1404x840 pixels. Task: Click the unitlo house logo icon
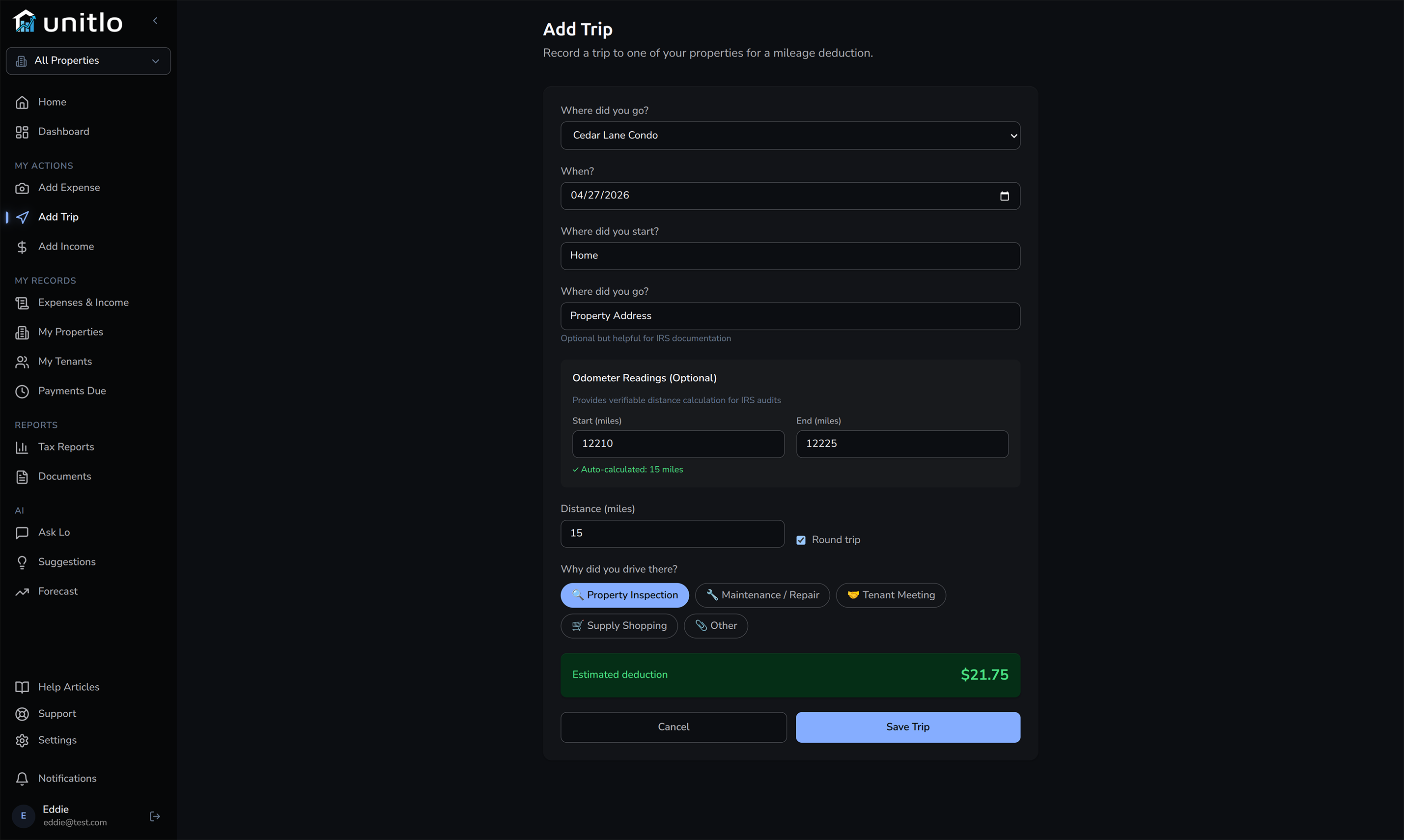pos(25,22)
